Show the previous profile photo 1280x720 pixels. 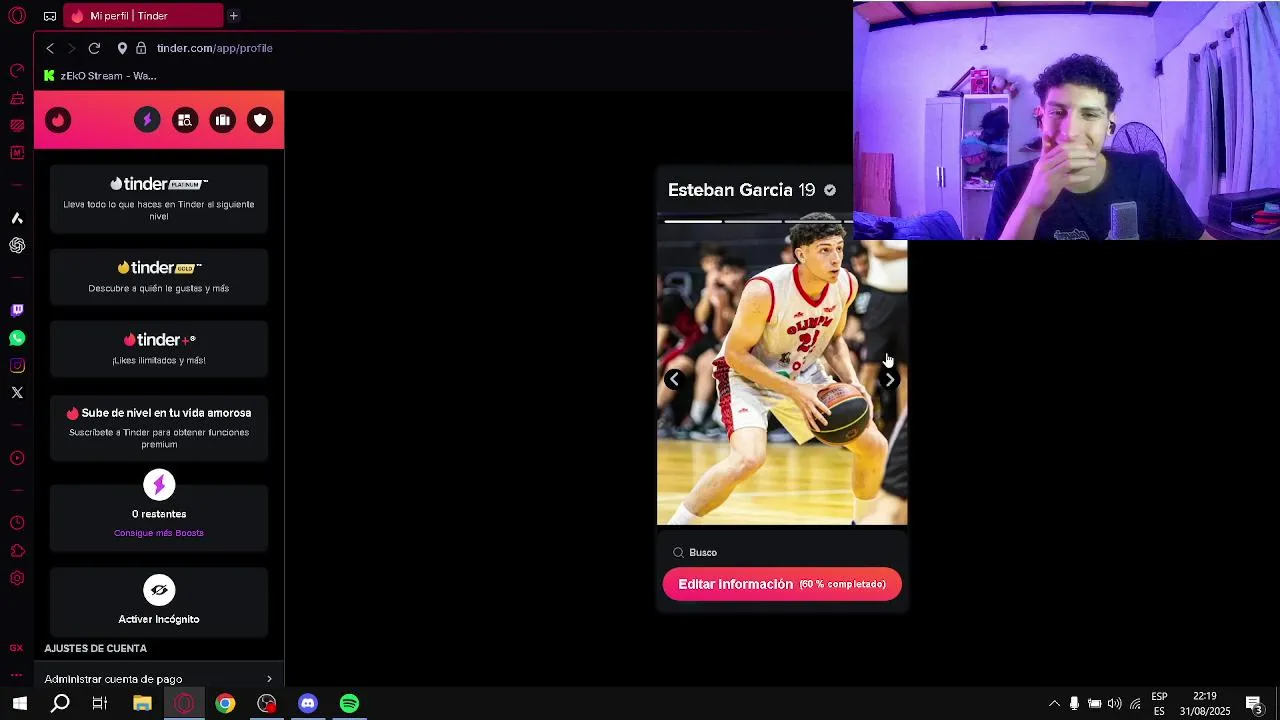[674, 379]
